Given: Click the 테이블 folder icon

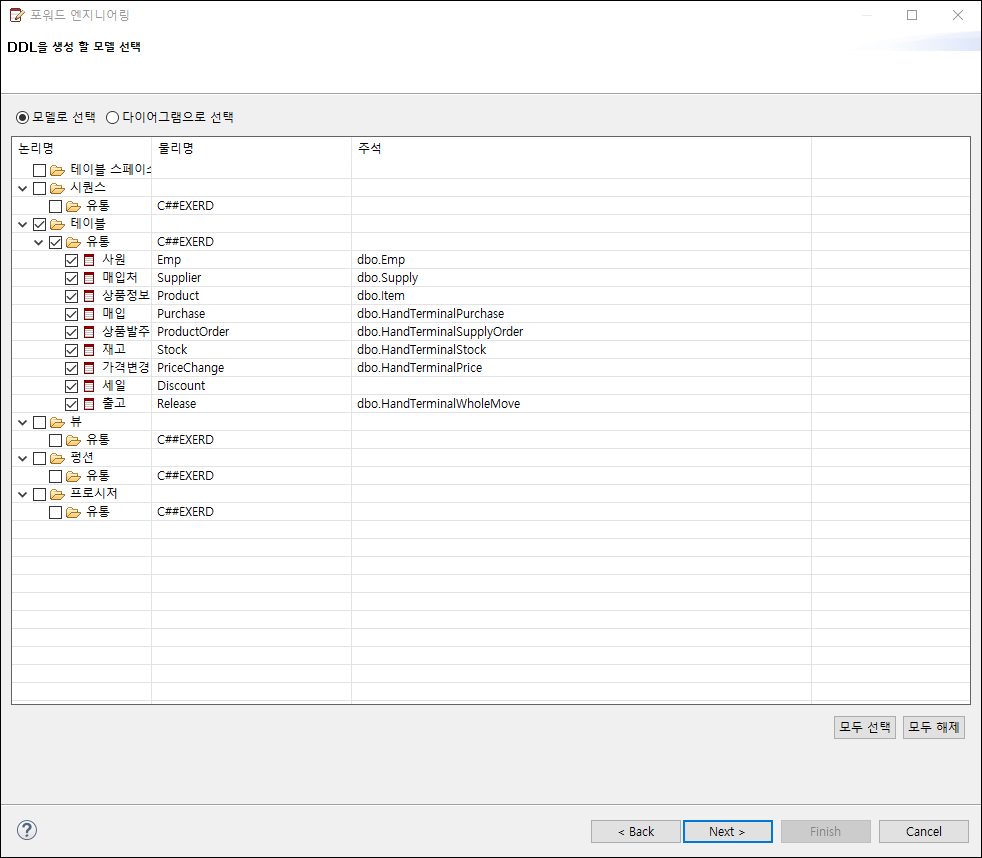Looking at the screenshot, I should click(x=58, y=224).
